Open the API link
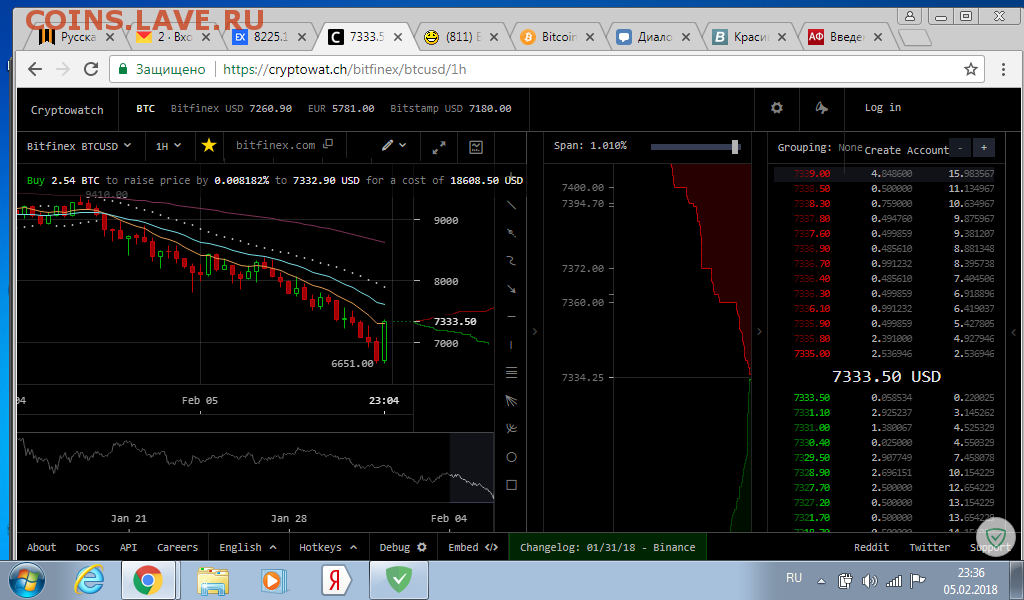1024x600 pixels. coord(128,547)
